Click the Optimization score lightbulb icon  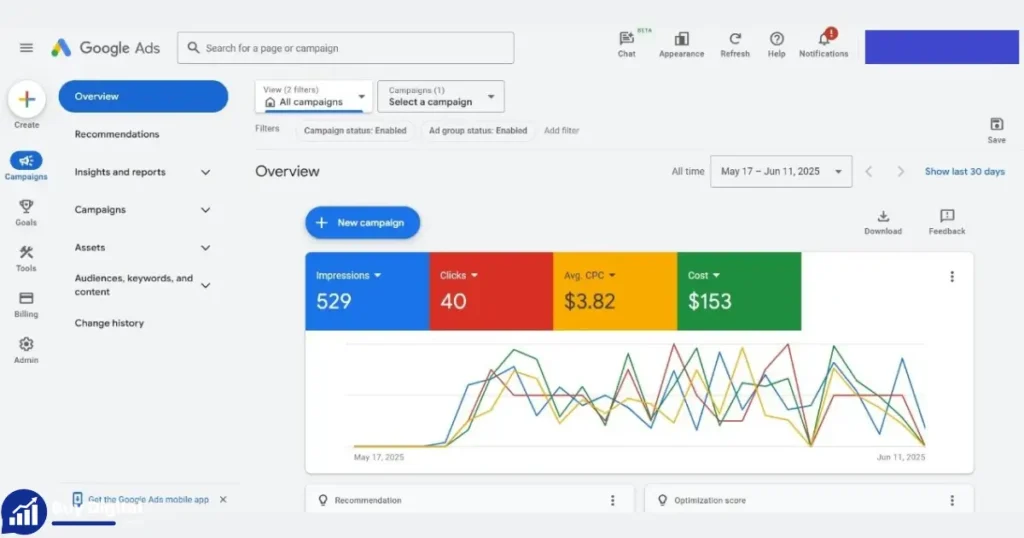coord(662,500)
